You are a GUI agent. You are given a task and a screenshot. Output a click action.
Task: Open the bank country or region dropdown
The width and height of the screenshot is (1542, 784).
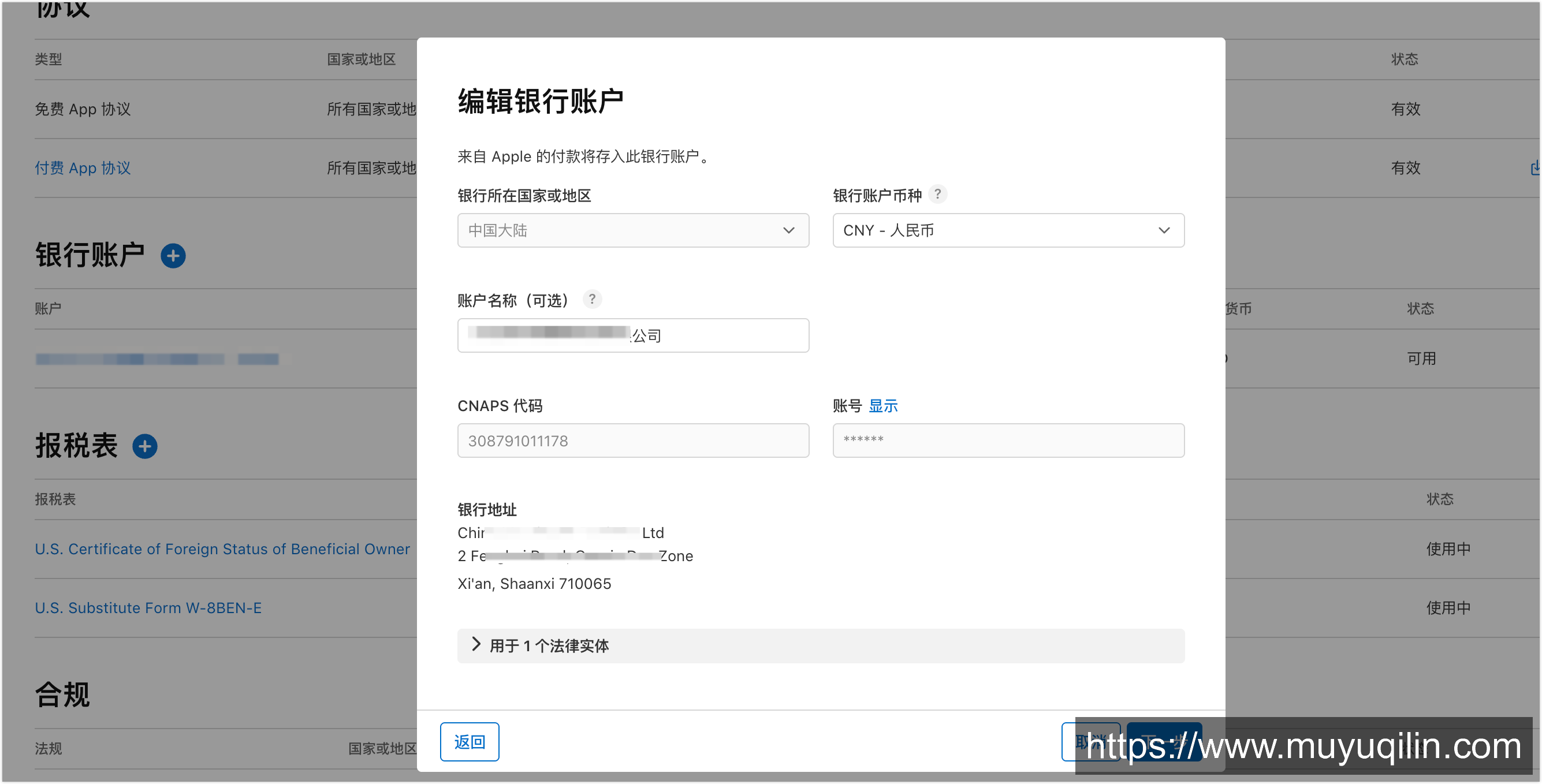[633, 230]
